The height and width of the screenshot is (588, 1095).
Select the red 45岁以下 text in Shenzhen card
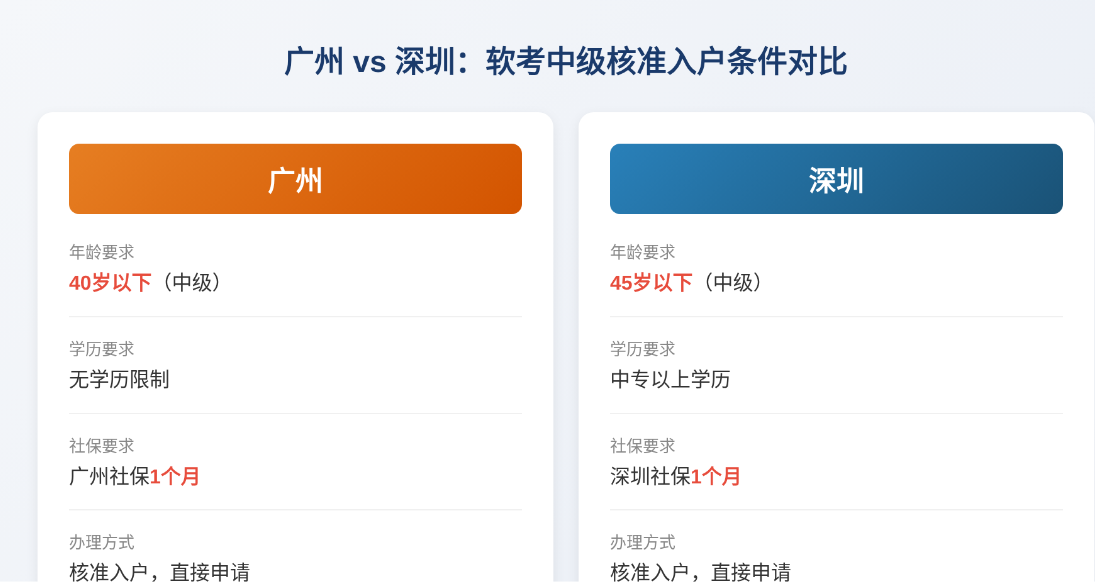pyautogui.click(x=652, y=283)
